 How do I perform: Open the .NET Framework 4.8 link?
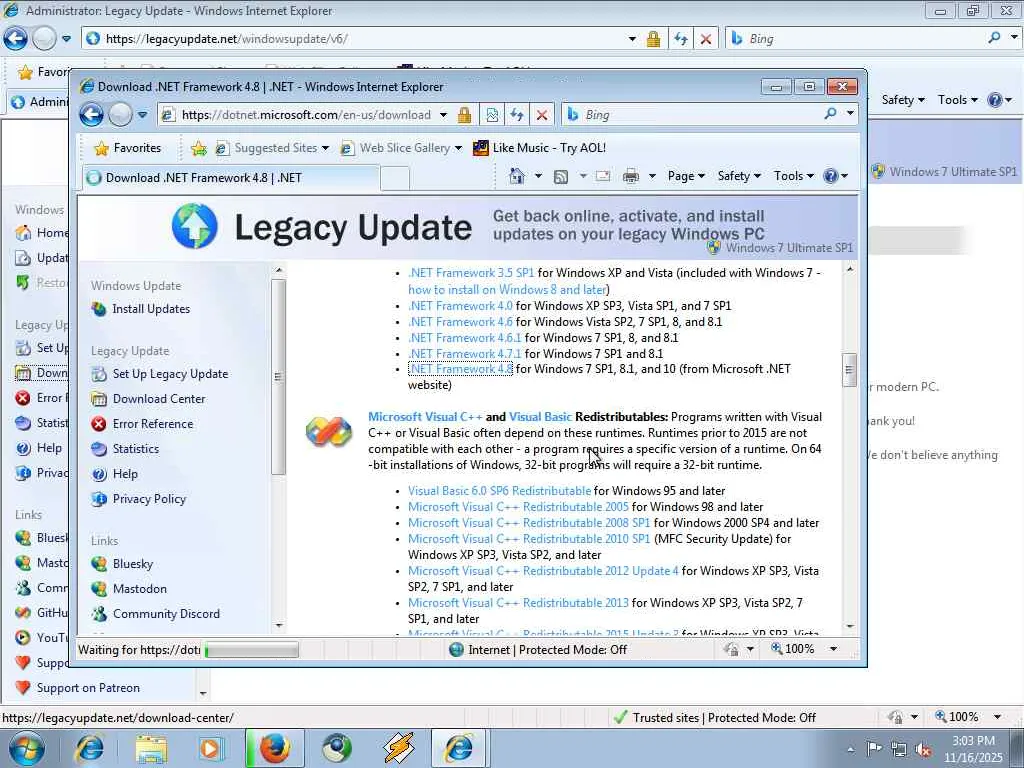[460, 369]
